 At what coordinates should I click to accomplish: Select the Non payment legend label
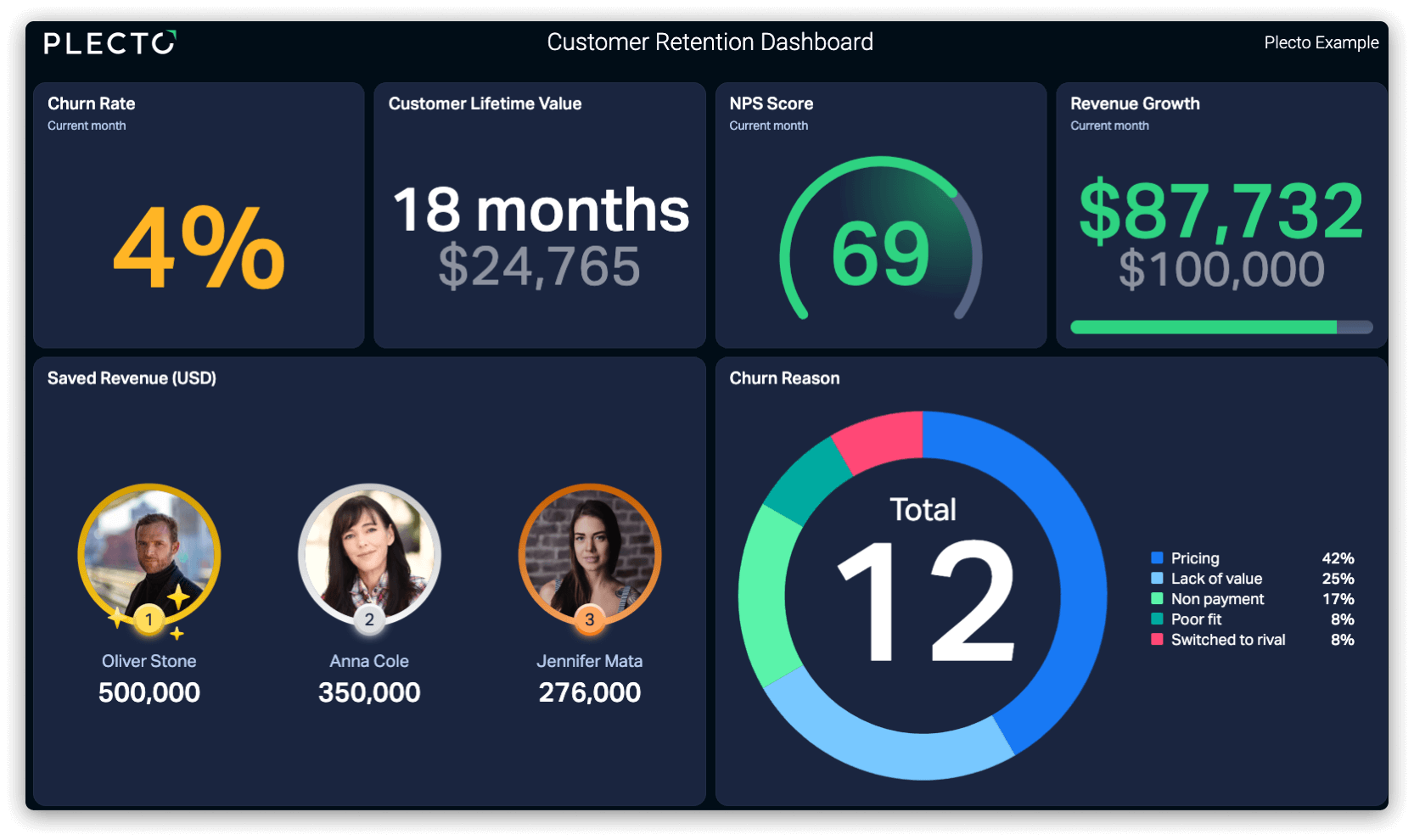(1217, 599)
